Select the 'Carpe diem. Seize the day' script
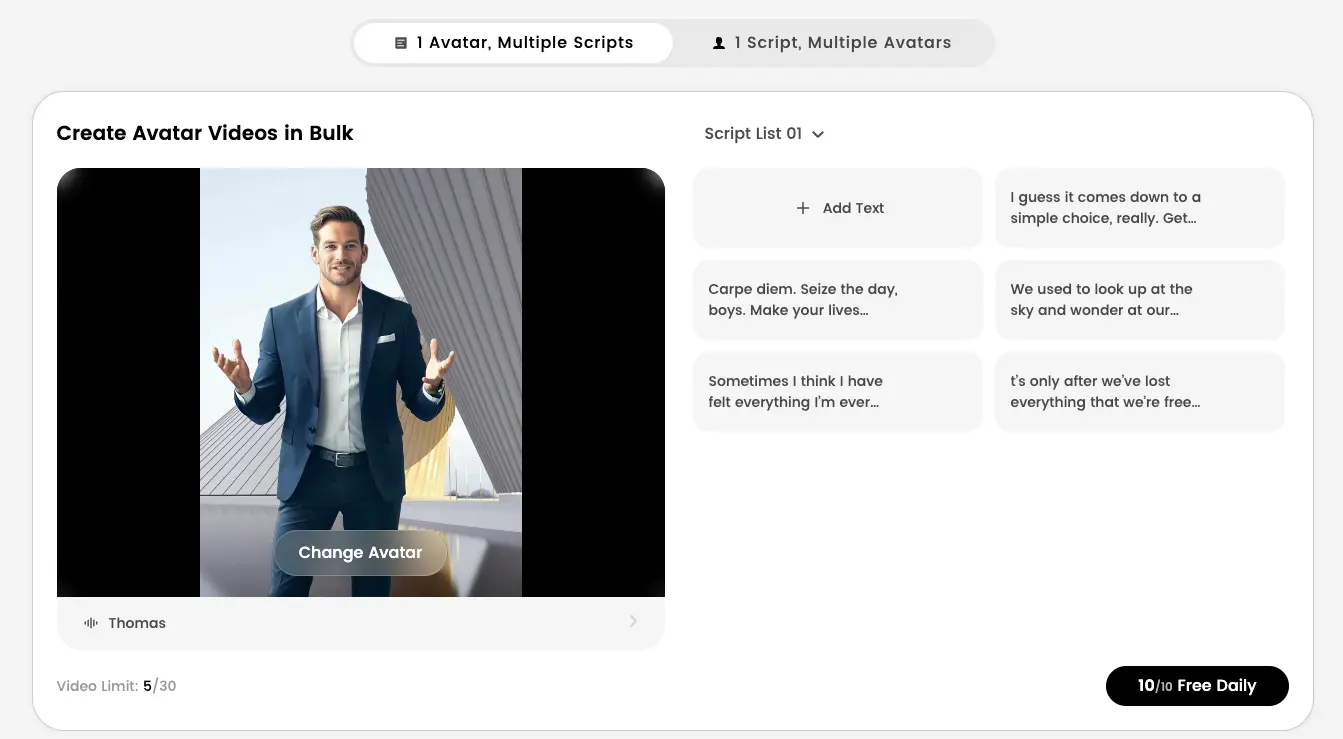 point(838,300)
